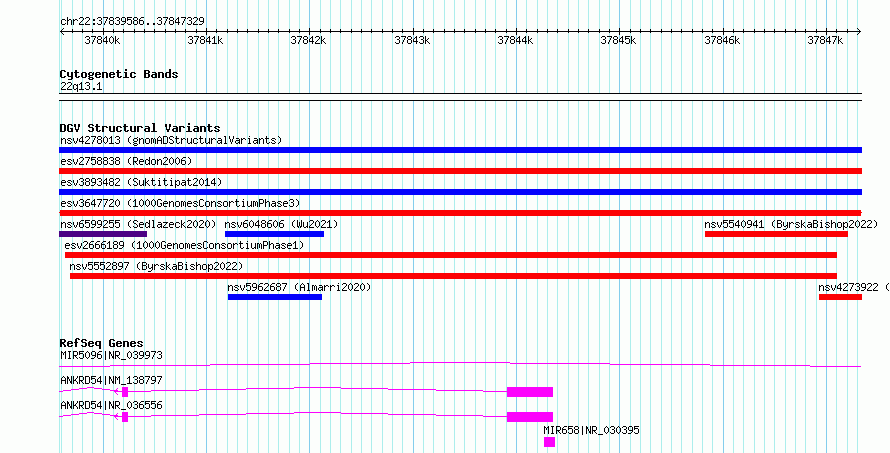Open variant nsv4278013 gnomADStructuralVariants label
The image size is (890, 453).
[x=171, y=140]
